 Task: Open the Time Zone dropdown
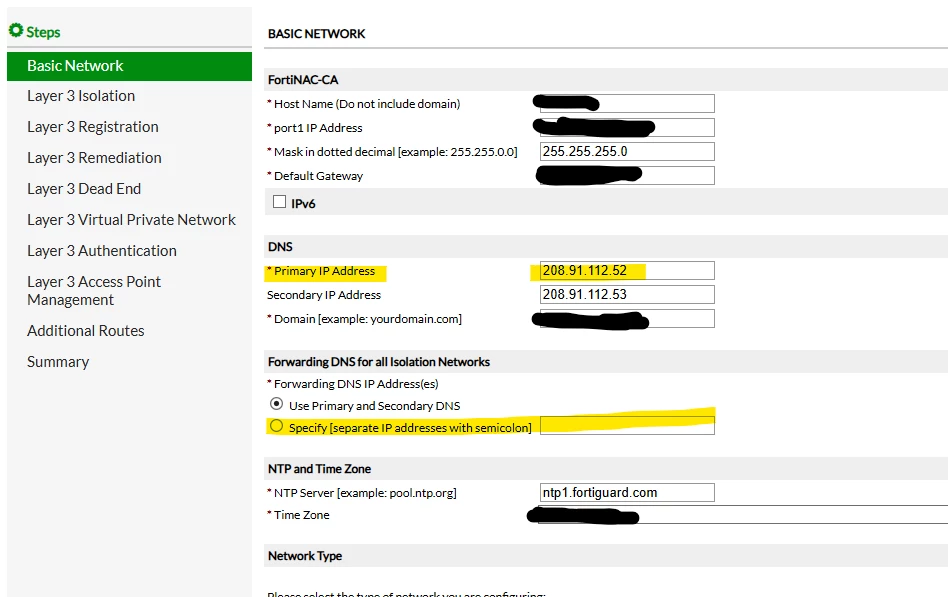[743, 515]
